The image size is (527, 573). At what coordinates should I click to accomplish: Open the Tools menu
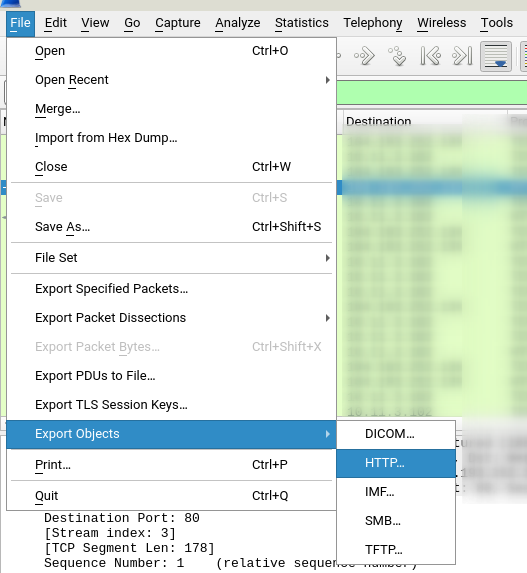pos(496,23)
